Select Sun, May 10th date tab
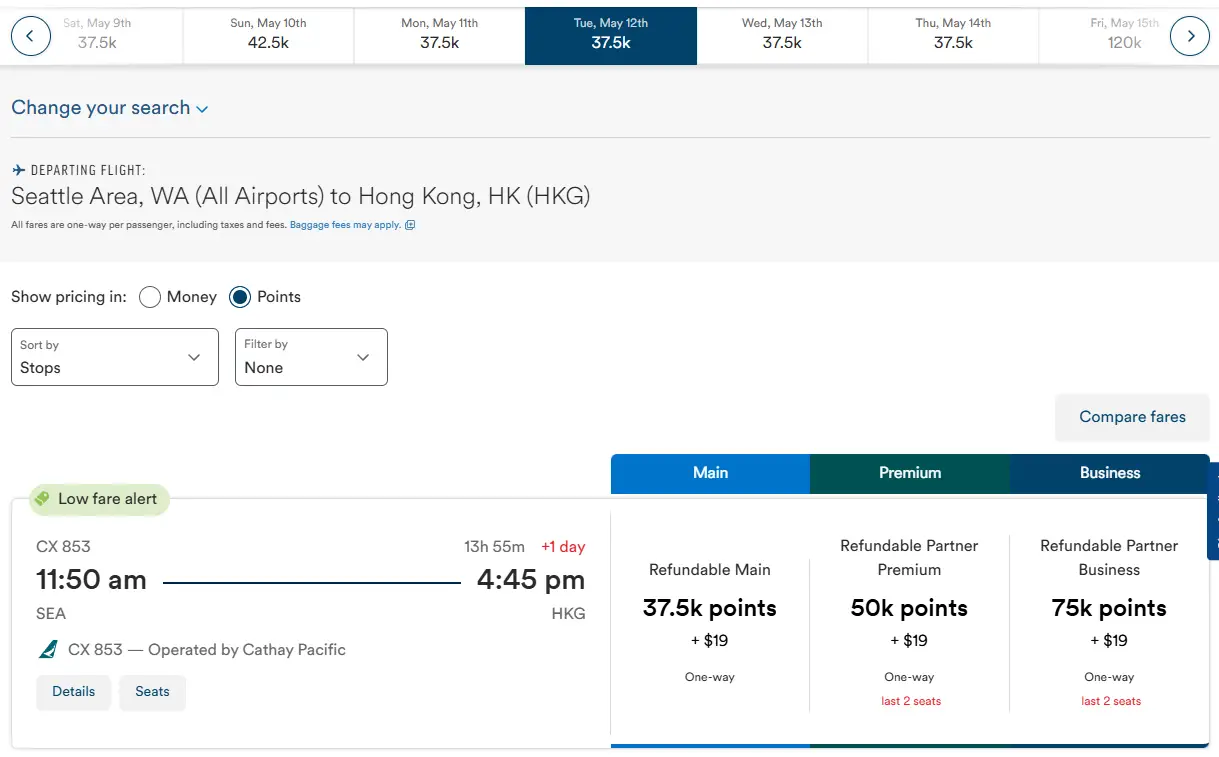The image size is (1219, 757). click(x=268, y=34)
